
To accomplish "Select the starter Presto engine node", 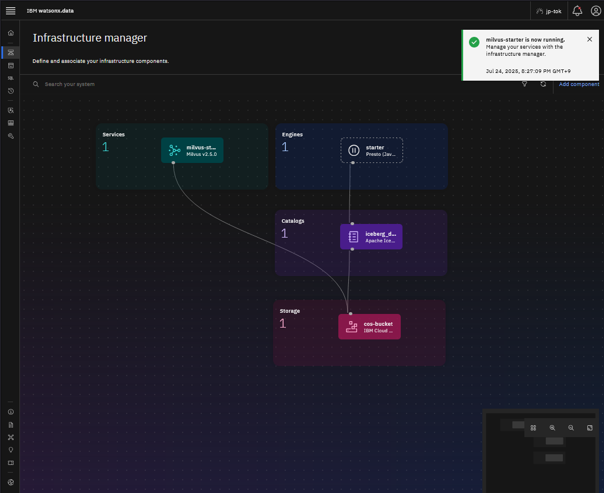I will [371, 150].
